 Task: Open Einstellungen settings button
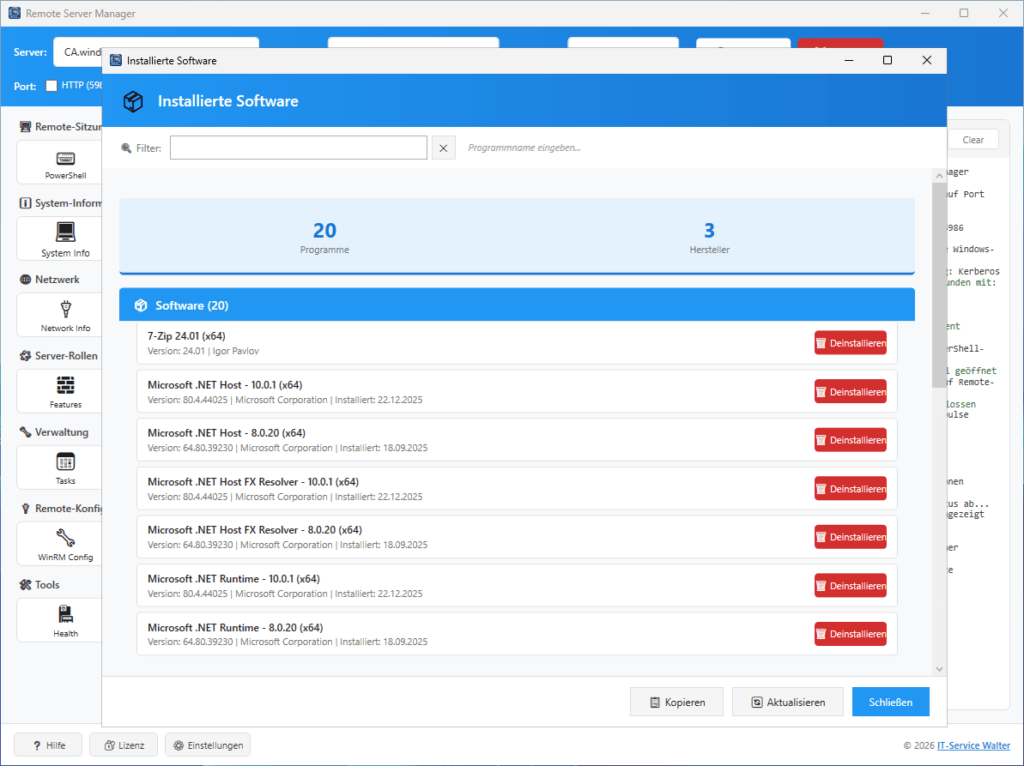click(x=207, y=745)
